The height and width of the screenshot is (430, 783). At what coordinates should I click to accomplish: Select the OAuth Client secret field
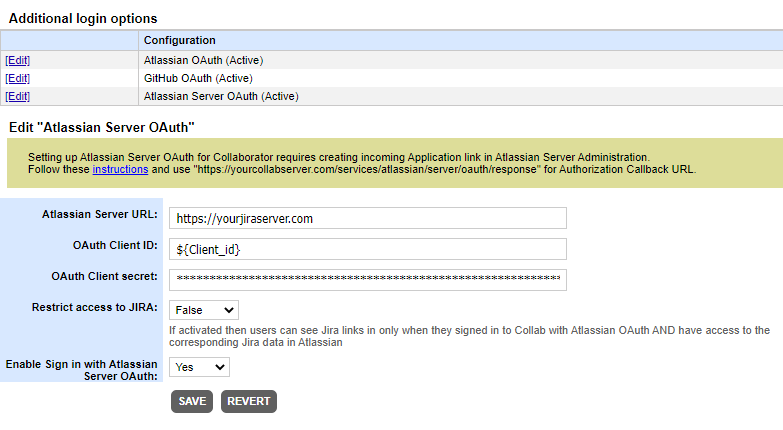(367, 279)
